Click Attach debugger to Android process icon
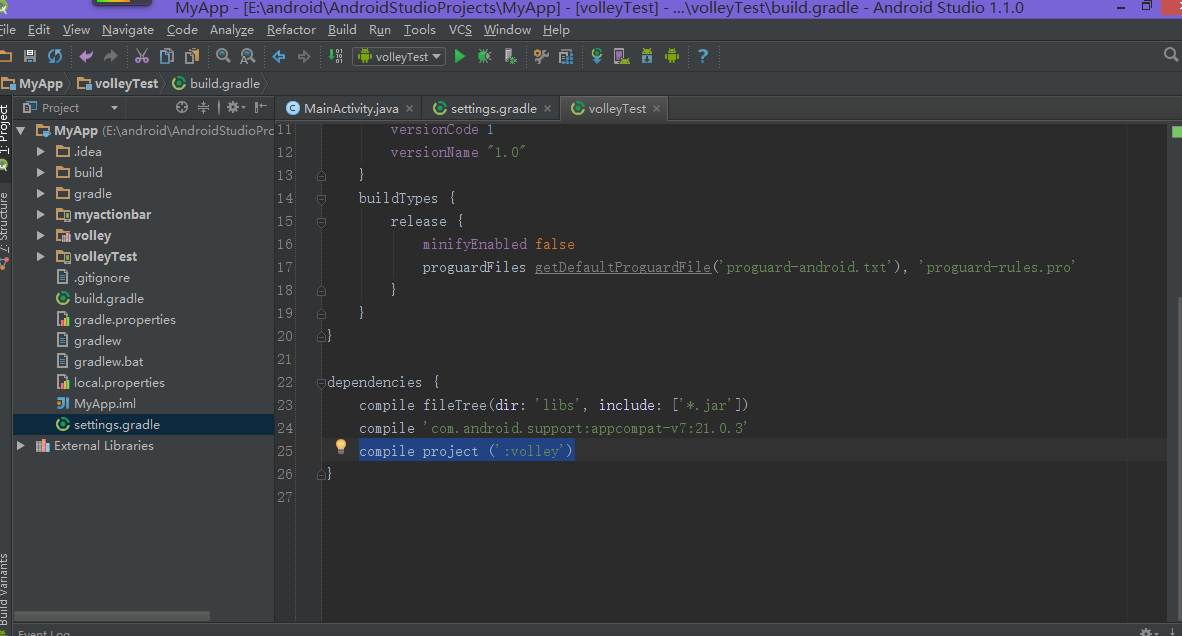1182x636 pixels. coord(510,57)
